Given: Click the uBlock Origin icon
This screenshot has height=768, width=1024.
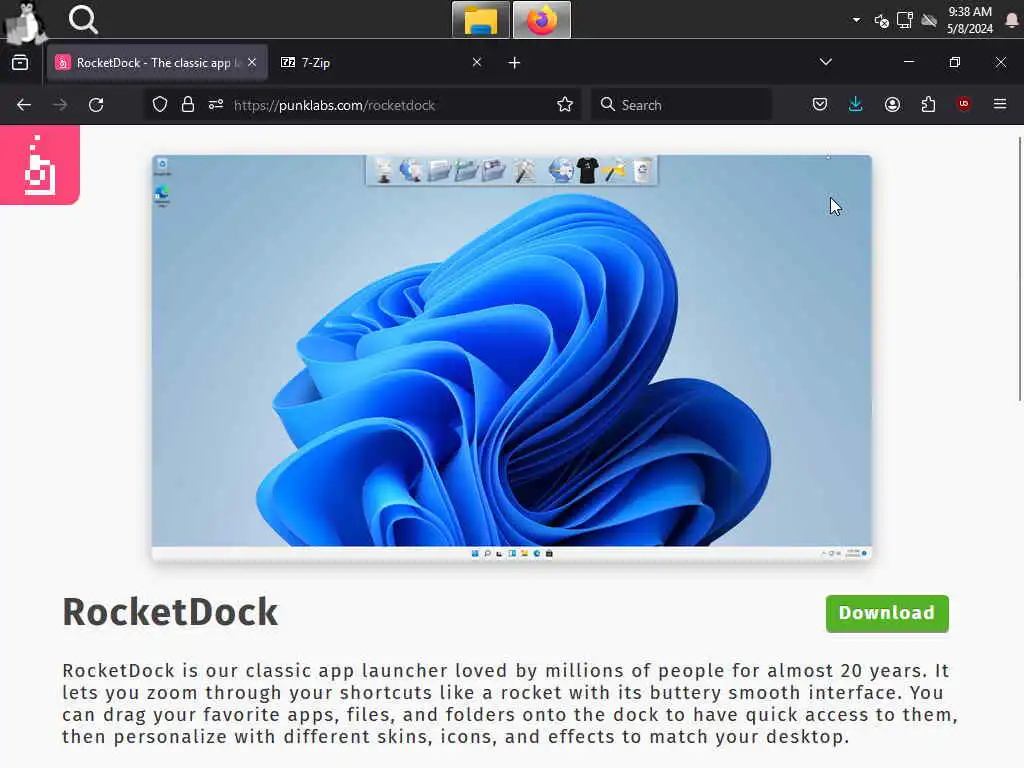Looking at the screenshot, I should pos(964,104).
